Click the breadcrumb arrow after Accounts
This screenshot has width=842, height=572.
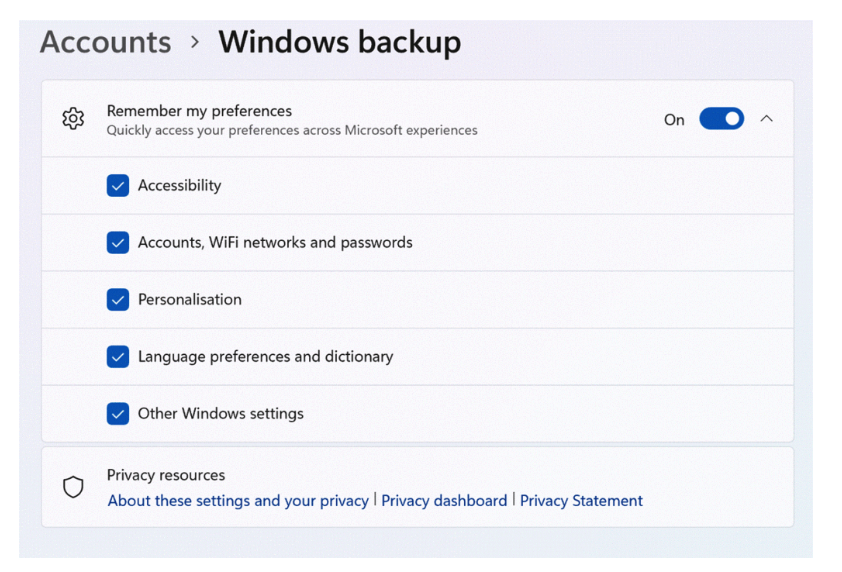point(195,43)
